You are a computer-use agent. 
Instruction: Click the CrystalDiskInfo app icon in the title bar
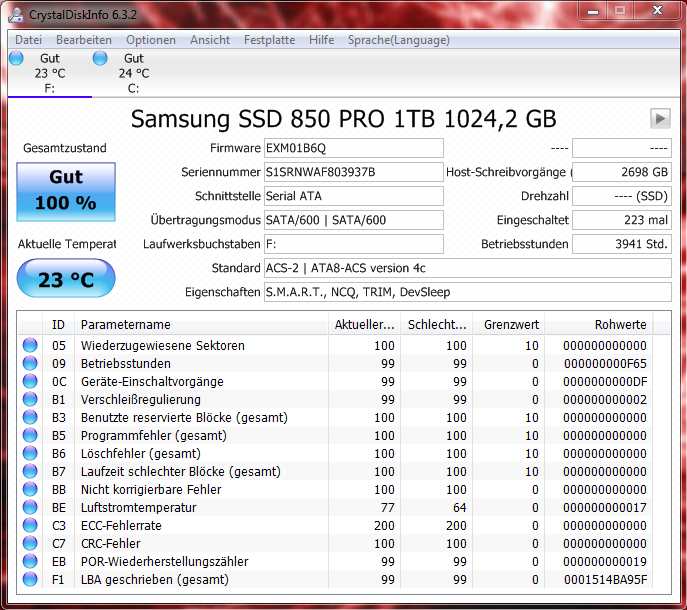click(16, 14)
